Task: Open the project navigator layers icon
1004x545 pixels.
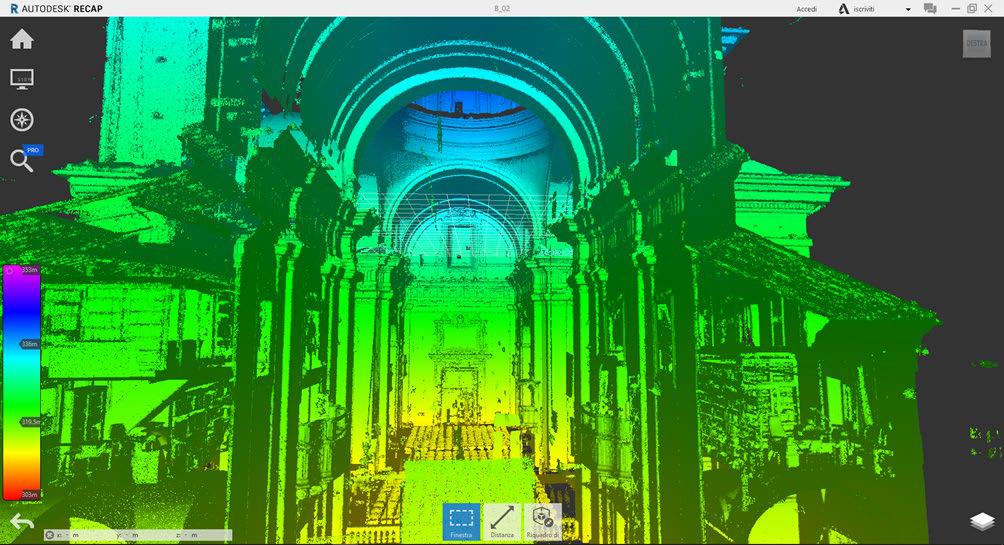Action: [982, 522]
